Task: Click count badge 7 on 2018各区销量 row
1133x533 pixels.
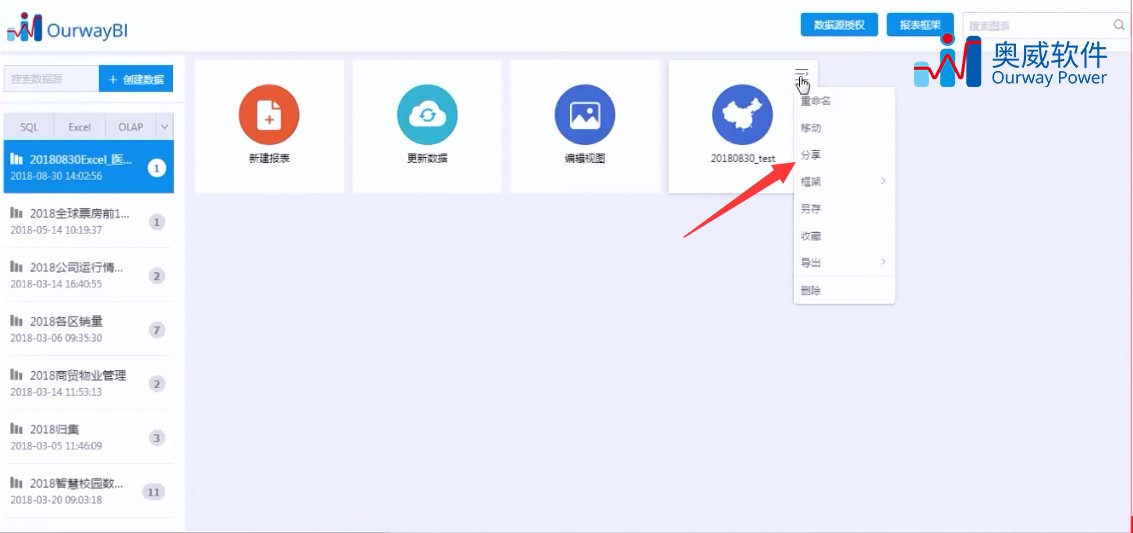Action: 157,330
